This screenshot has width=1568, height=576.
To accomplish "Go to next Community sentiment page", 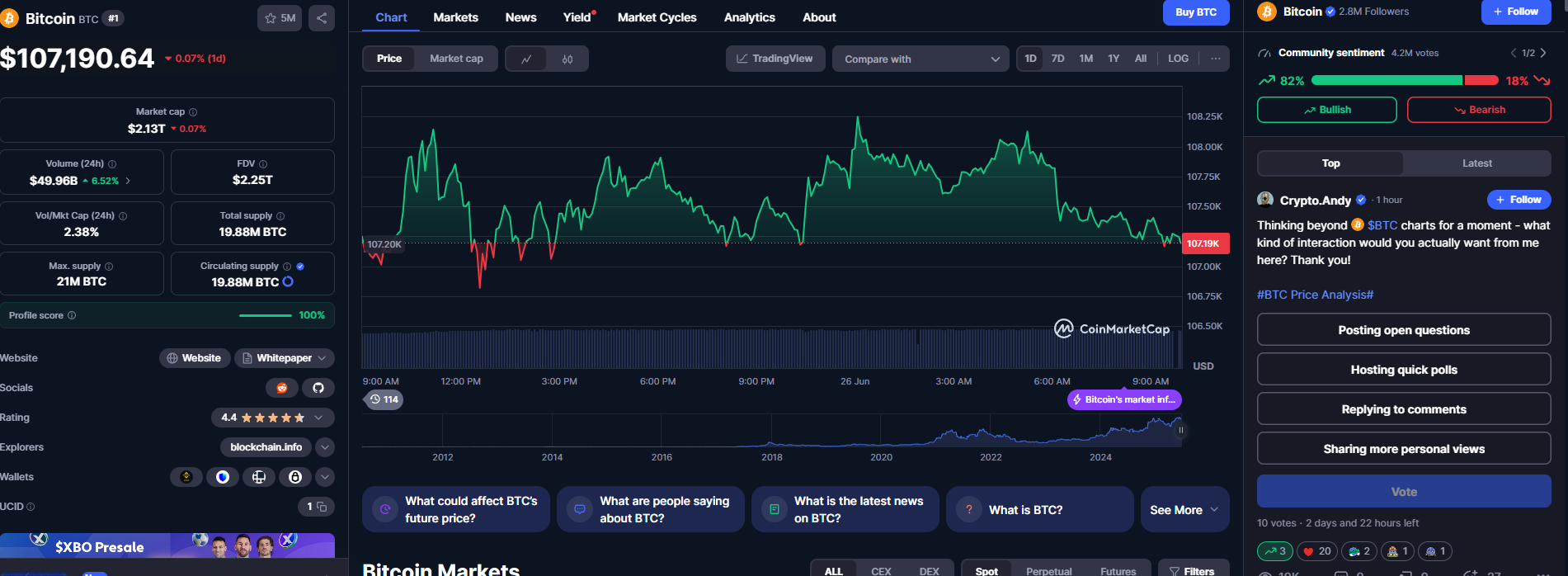I will 1543,53.
